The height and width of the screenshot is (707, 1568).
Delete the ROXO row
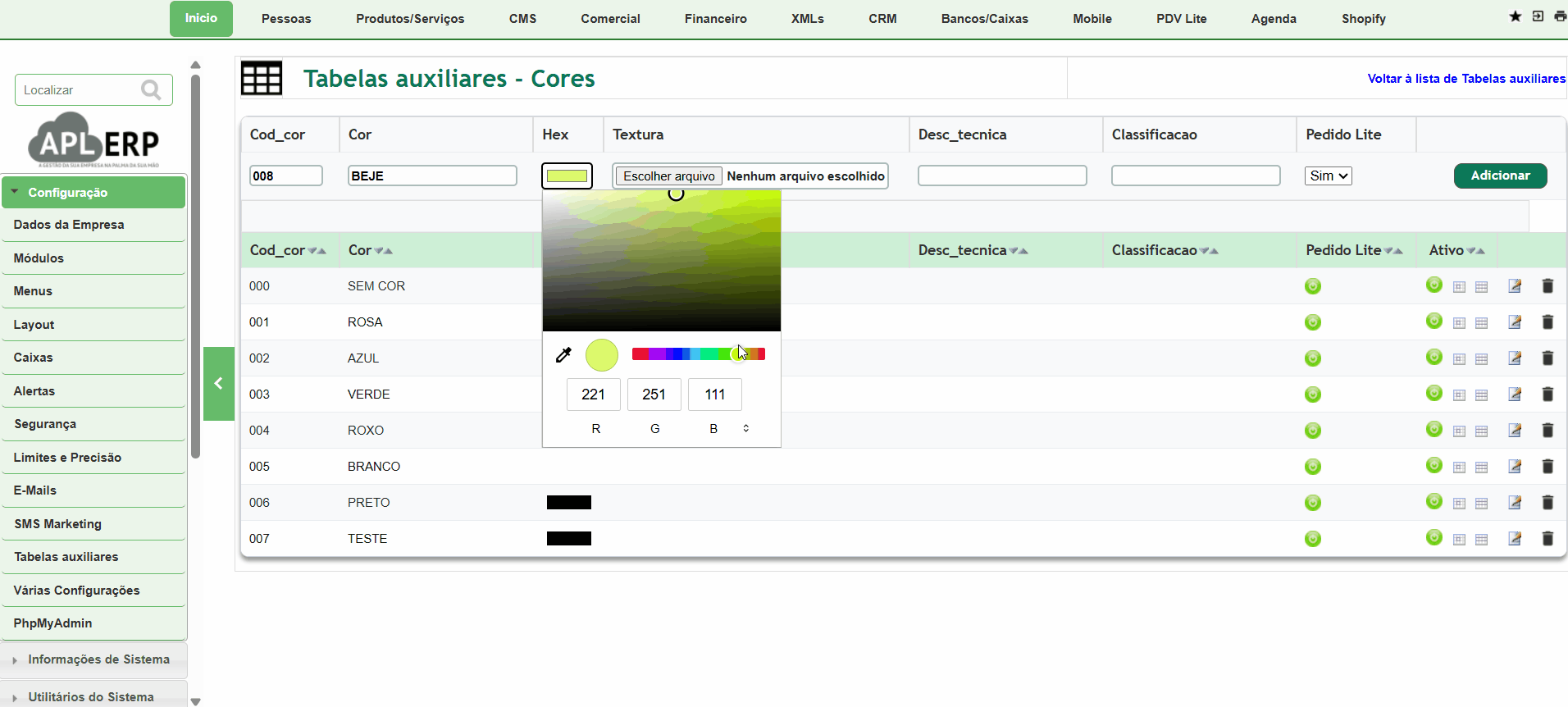1547,431
